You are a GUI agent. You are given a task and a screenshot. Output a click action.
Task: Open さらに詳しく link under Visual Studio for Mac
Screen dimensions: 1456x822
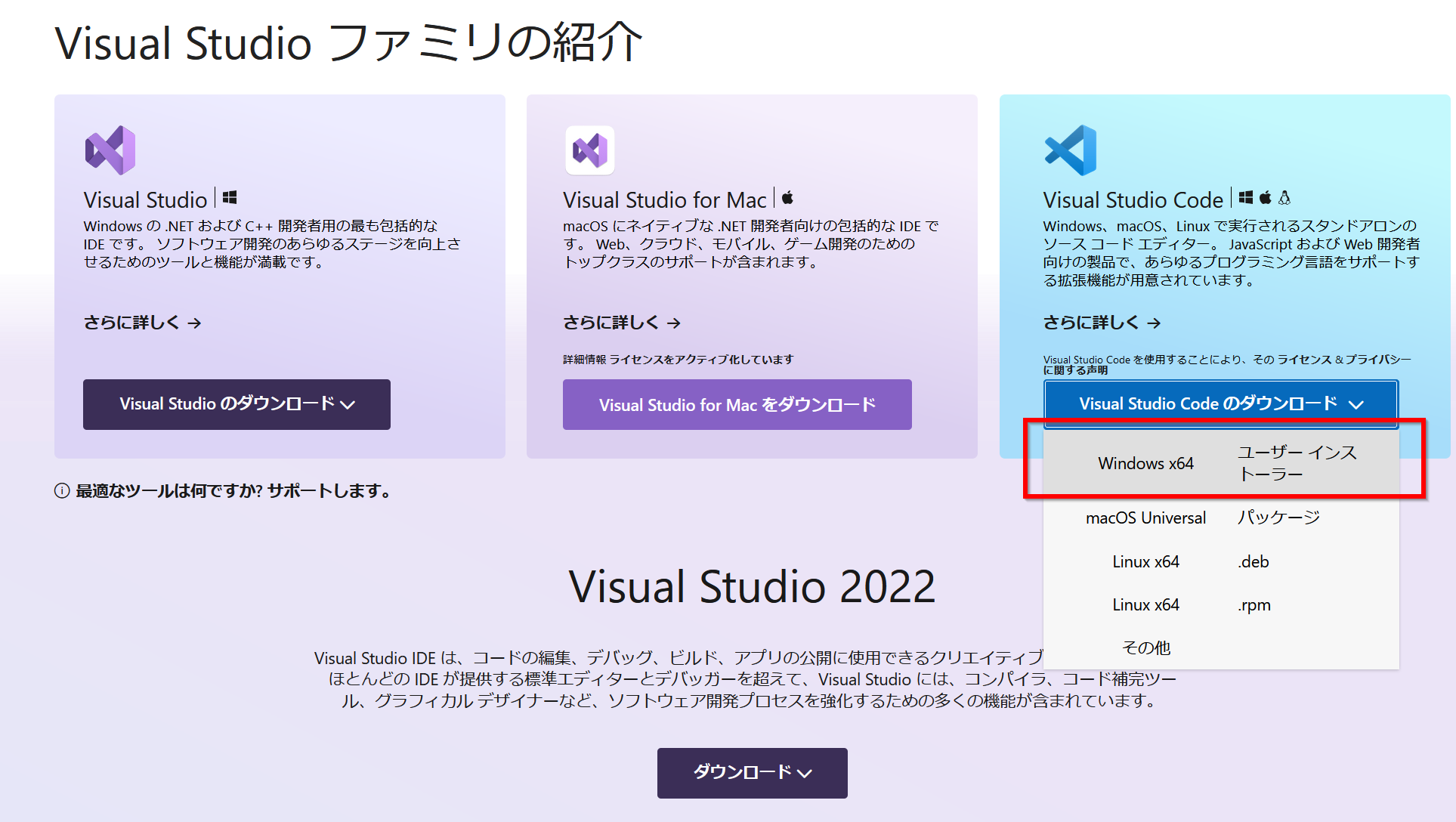click(x=623, y=323)
